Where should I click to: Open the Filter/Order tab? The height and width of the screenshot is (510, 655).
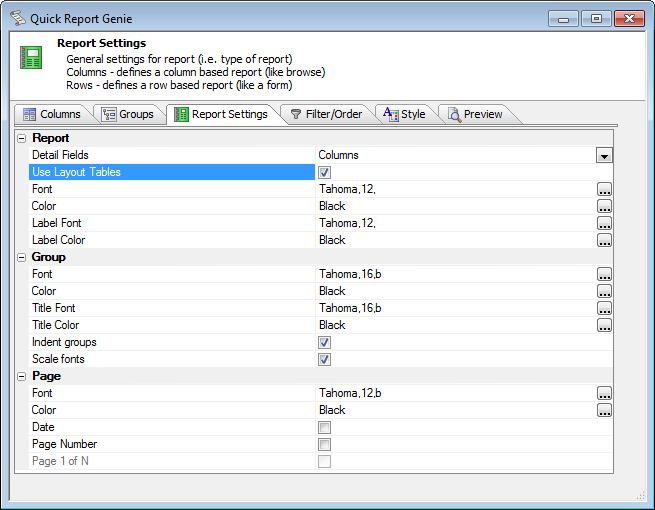tap(326, 114)
